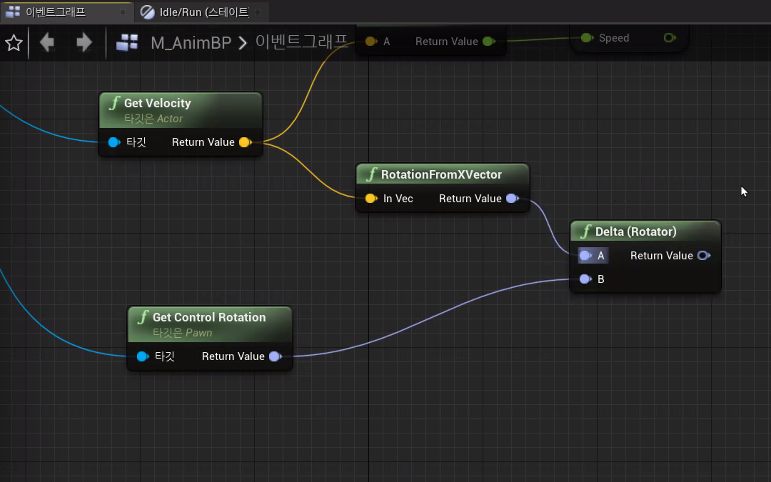Click the green Return Value pin at top
This screenshot has width=771, height=482.
point(489,41)
